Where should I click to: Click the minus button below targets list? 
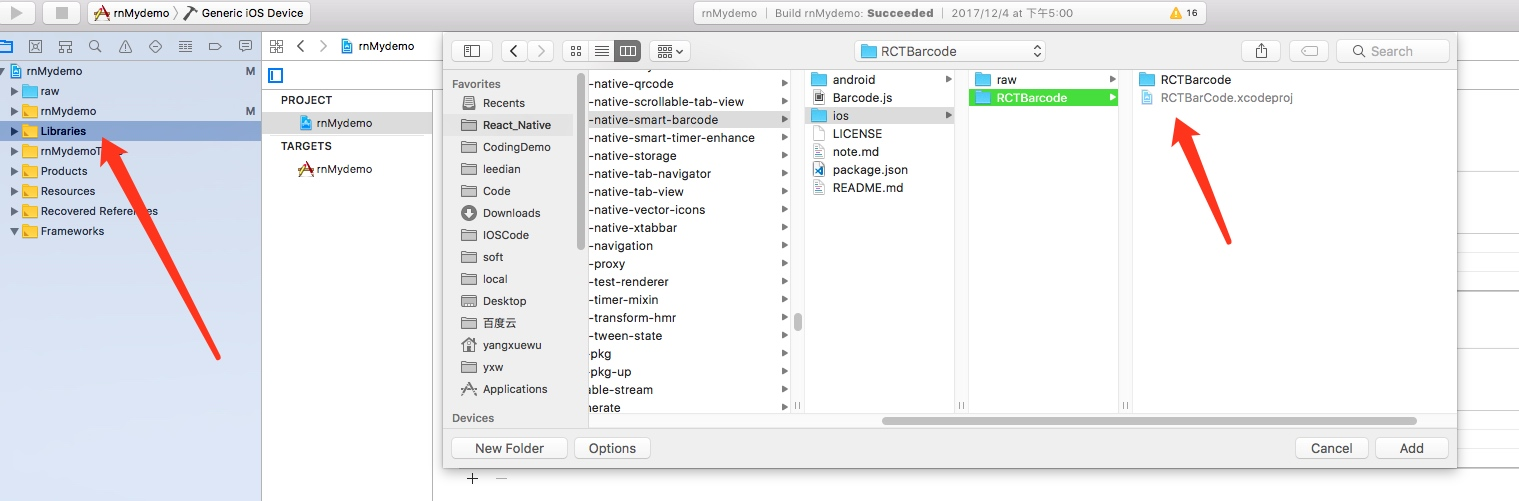pos(501,478)
